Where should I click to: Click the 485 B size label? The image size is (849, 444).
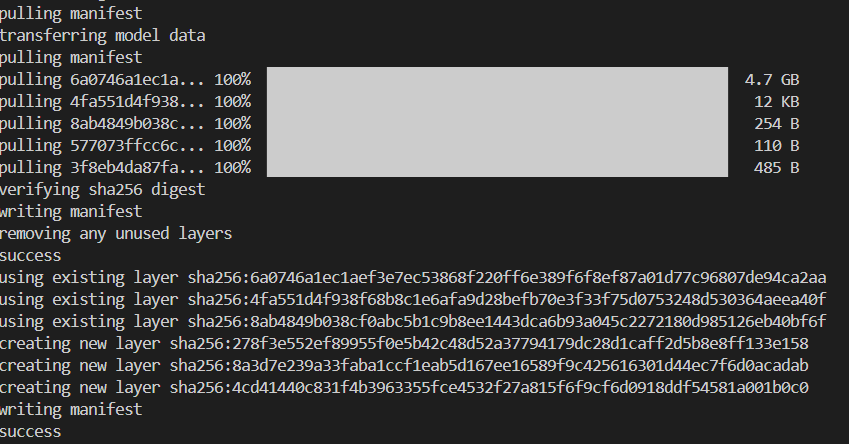pos(776,167)
